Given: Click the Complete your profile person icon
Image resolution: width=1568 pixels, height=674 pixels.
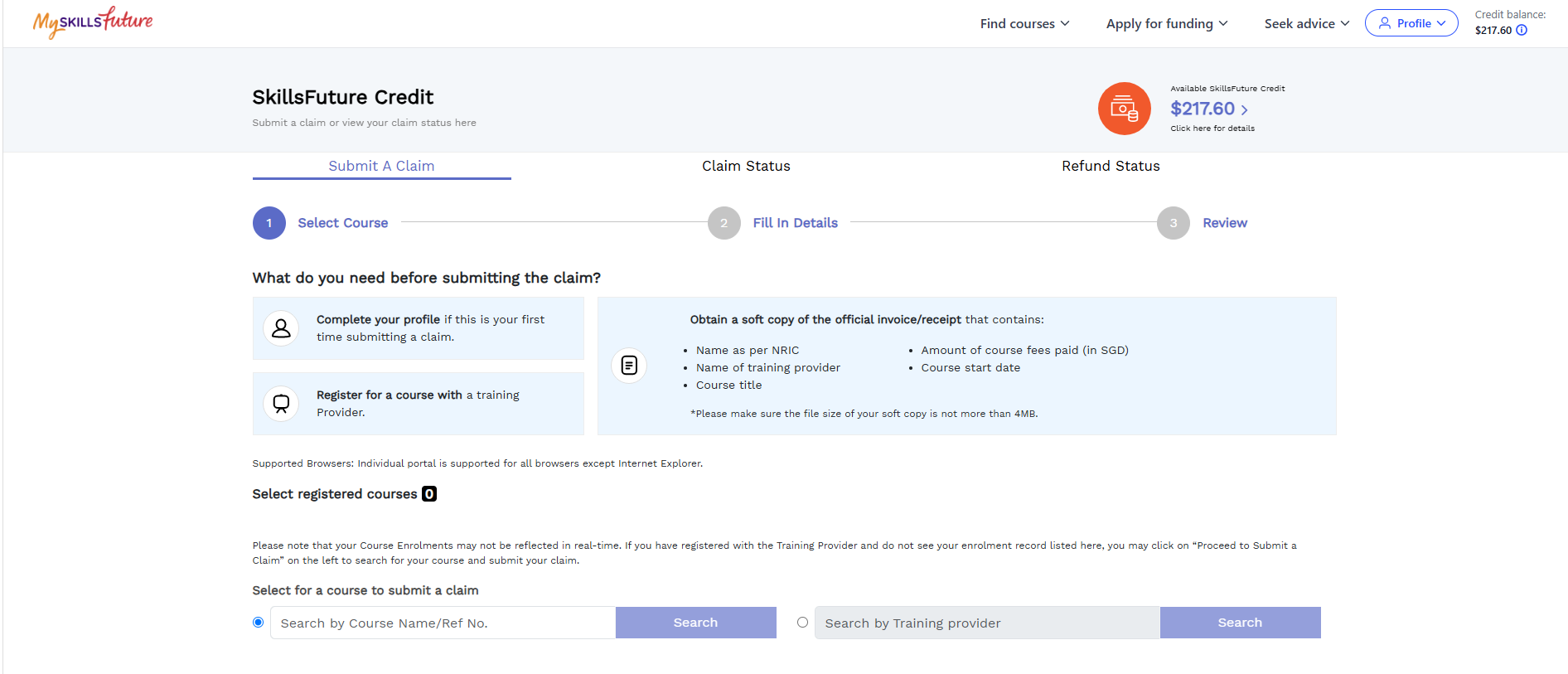Looking at the screenshot, I should coord(281,328).
